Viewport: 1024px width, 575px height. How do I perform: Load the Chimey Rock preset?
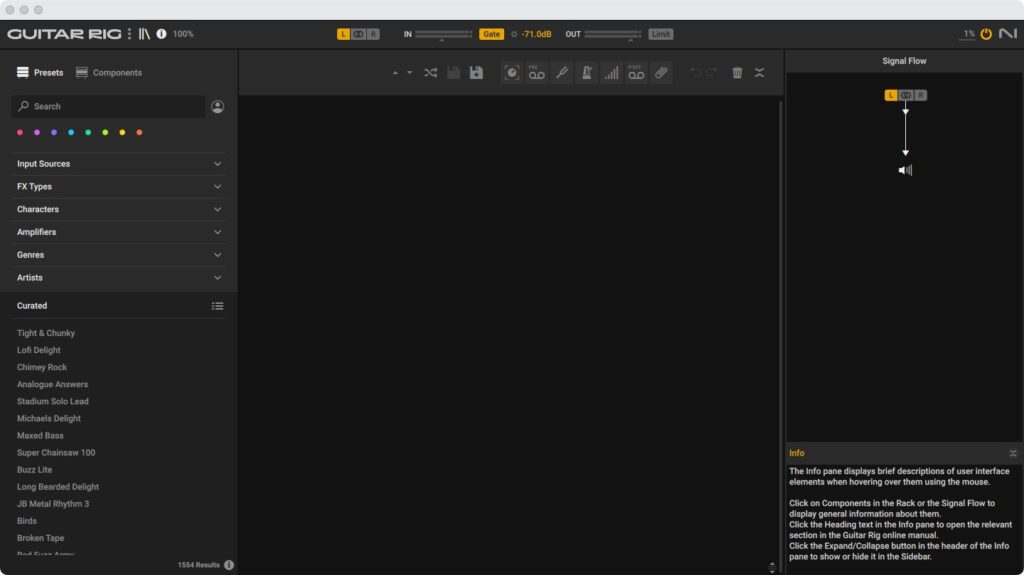pos(42,367)
